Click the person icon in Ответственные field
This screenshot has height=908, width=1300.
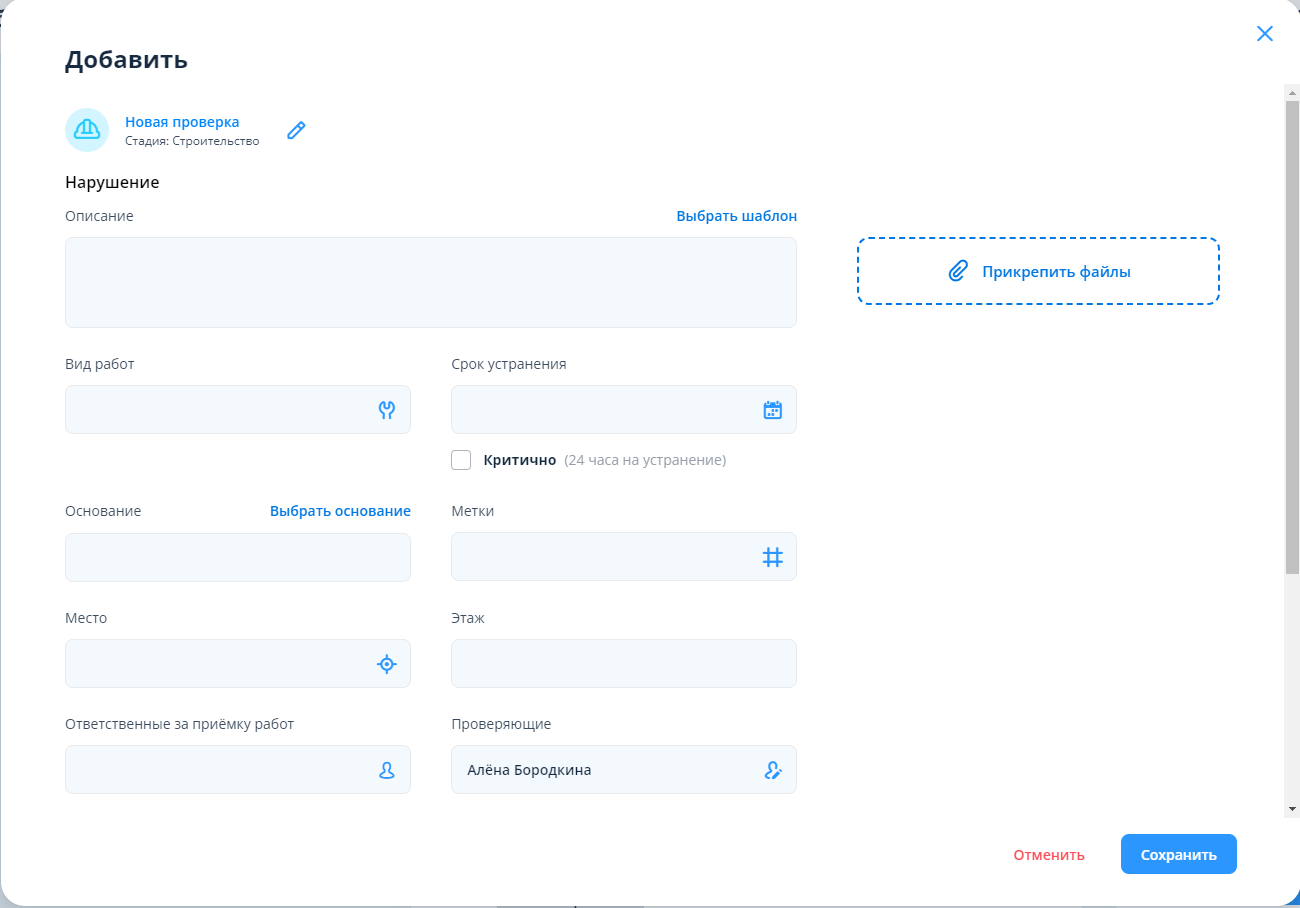[387, 770]
